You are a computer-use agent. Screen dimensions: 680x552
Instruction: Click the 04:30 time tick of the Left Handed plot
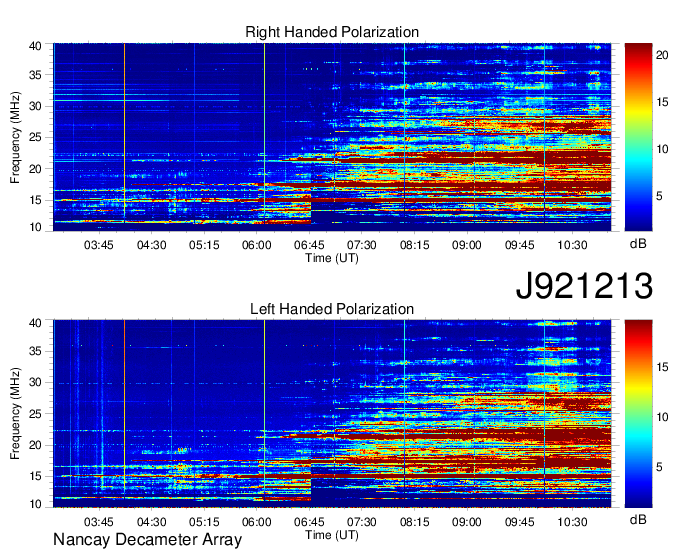click(151, 522)
